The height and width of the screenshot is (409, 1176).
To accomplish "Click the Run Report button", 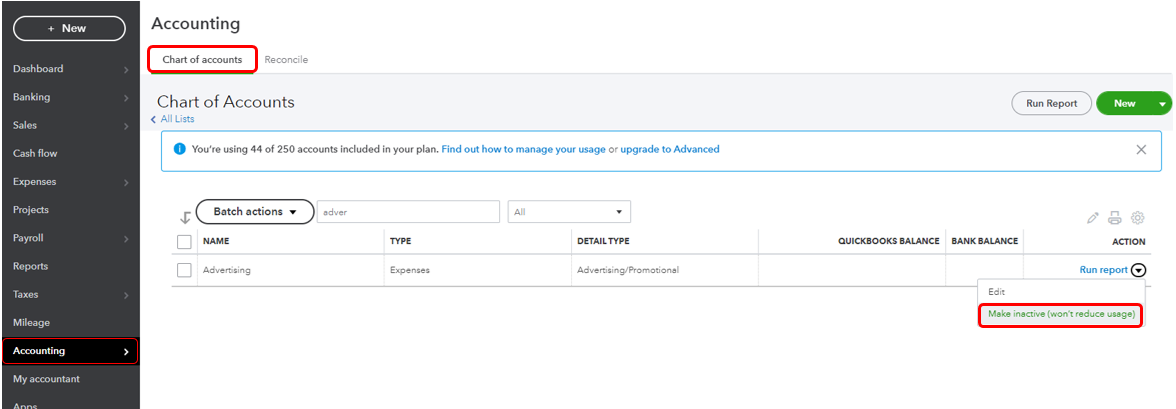I will pos(1052,104).
